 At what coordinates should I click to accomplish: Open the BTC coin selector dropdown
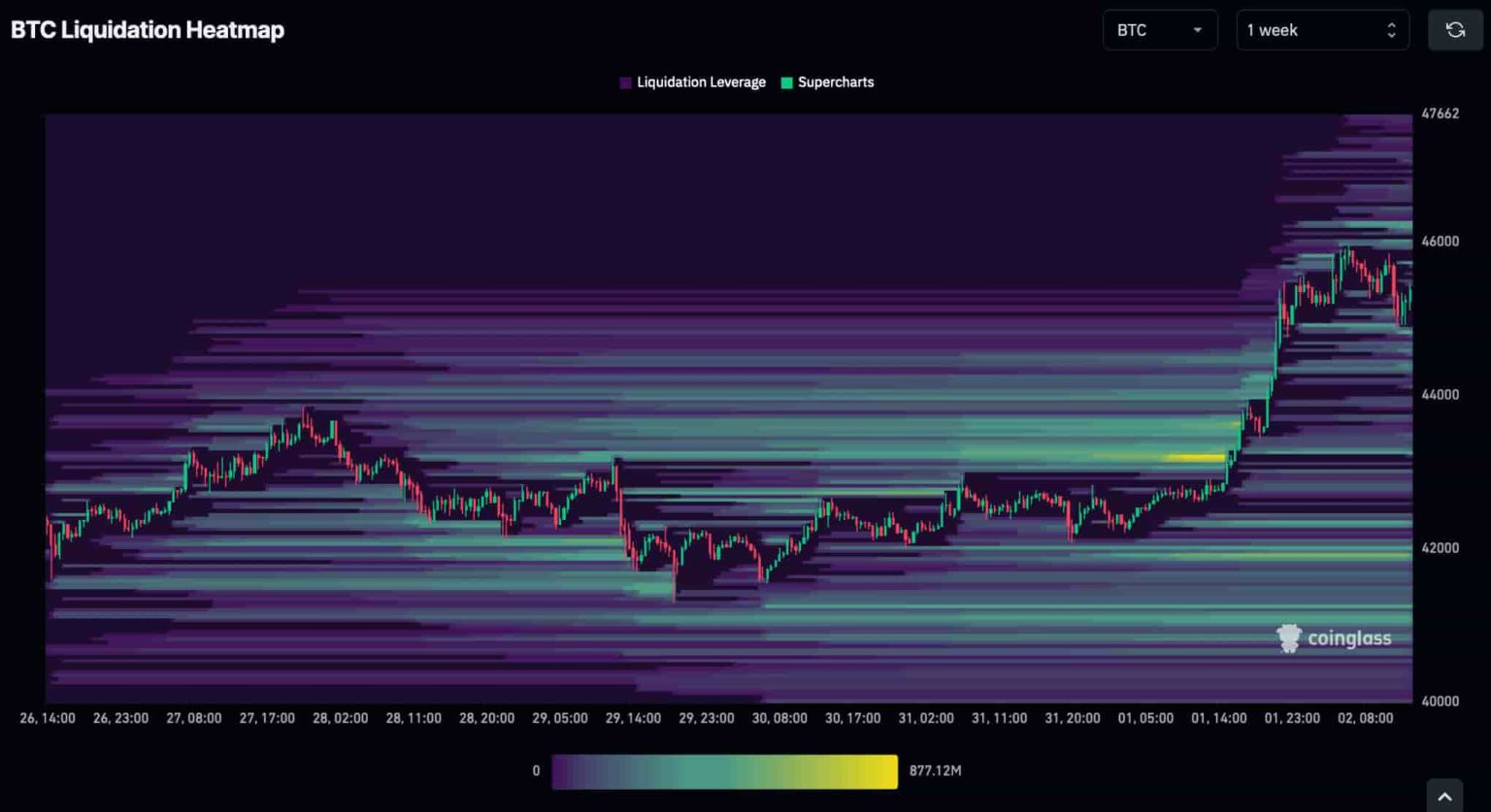click(x=1160, y=30)
